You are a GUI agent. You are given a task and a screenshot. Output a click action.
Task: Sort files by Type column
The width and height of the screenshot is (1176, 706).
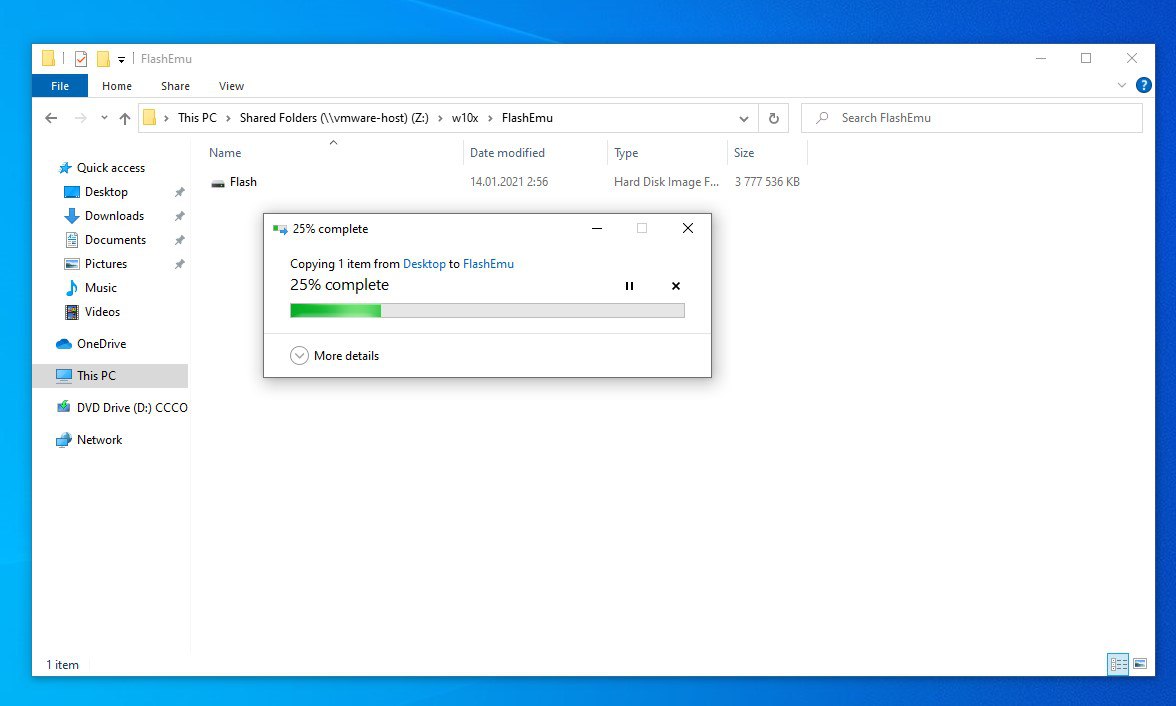coord(667,152)
